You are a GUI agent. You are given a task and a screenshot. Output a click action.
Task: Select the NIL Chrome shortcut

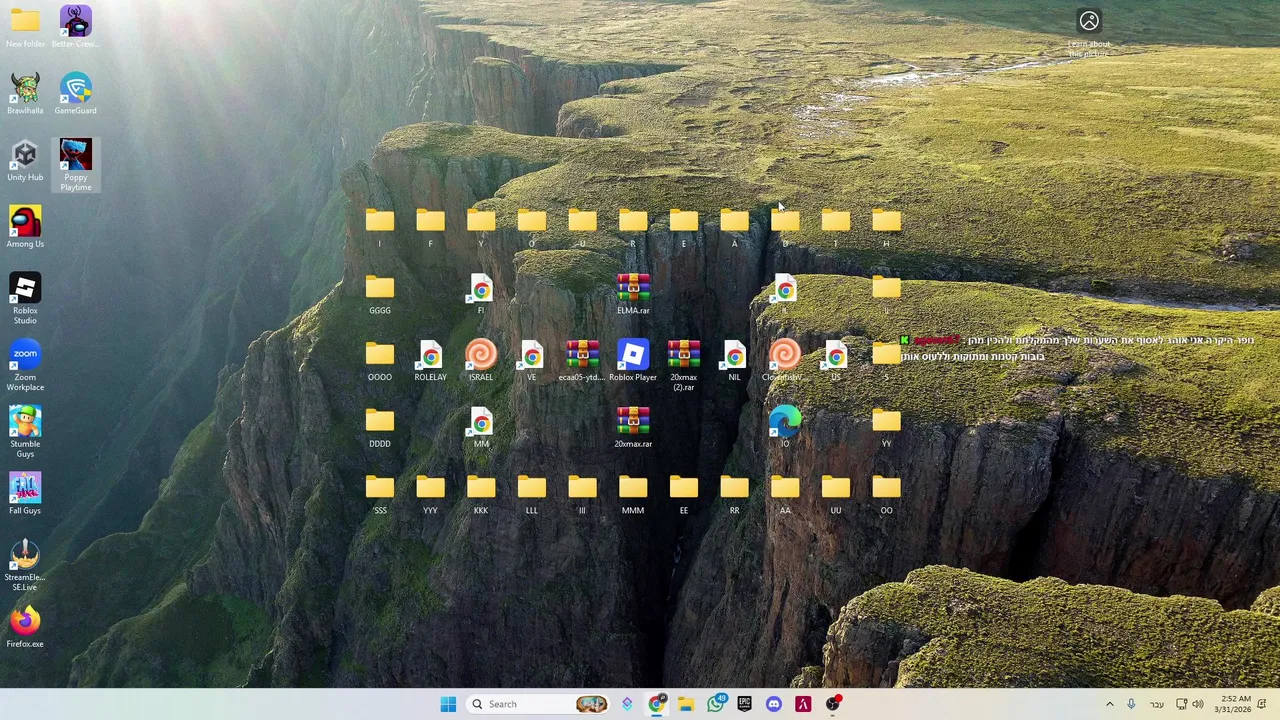734,360
